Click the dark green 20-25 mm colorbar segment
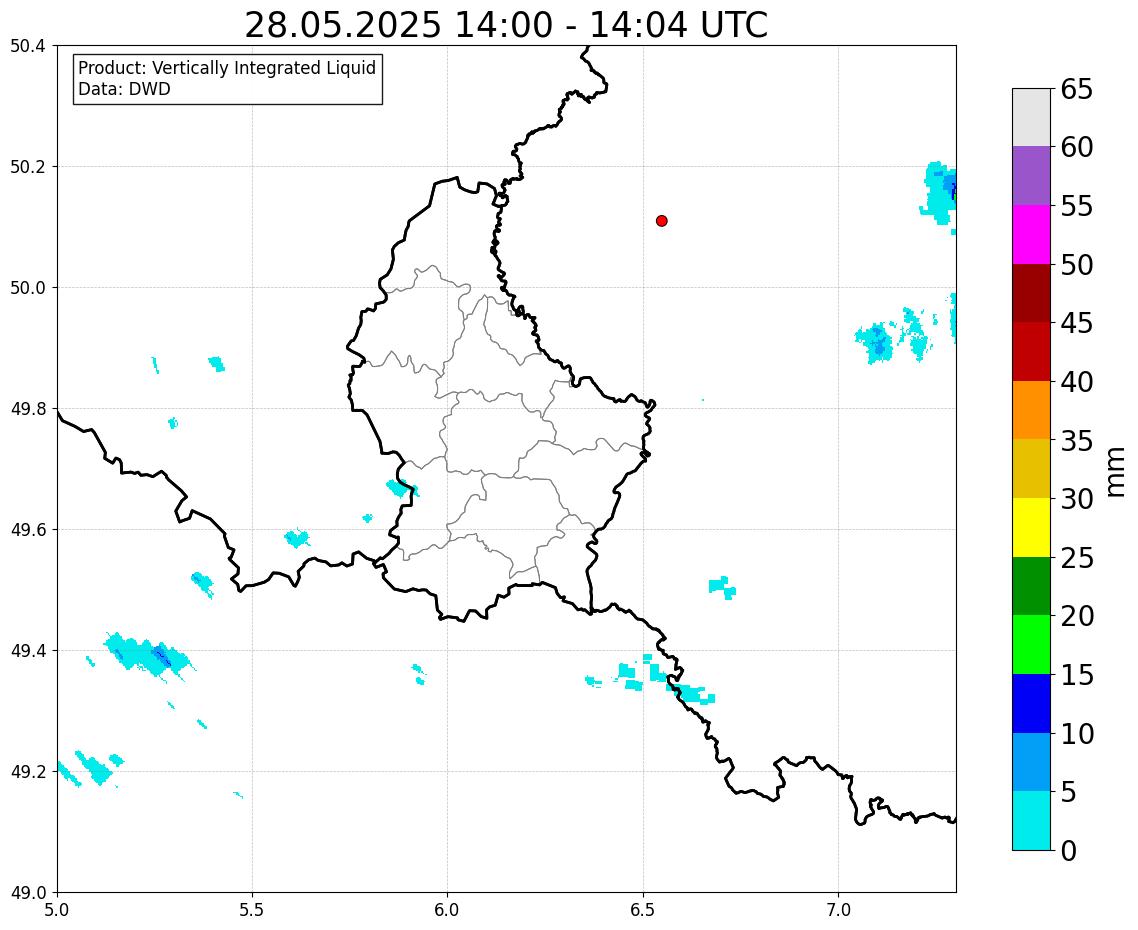1138x930 pixels. pyautogui.click(x=1031, y=586)
